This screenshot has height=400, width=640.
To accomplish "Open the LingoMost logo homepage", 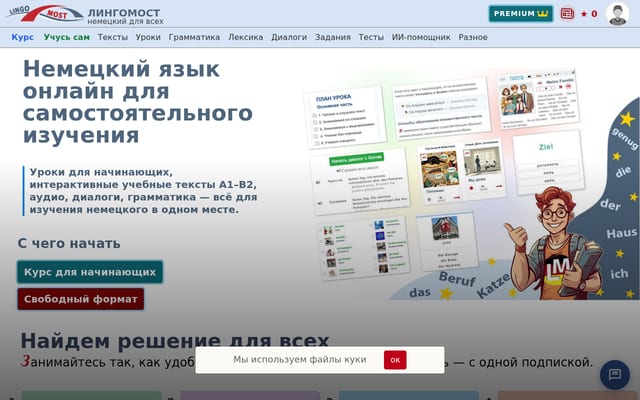I will [x=45, y=13].
